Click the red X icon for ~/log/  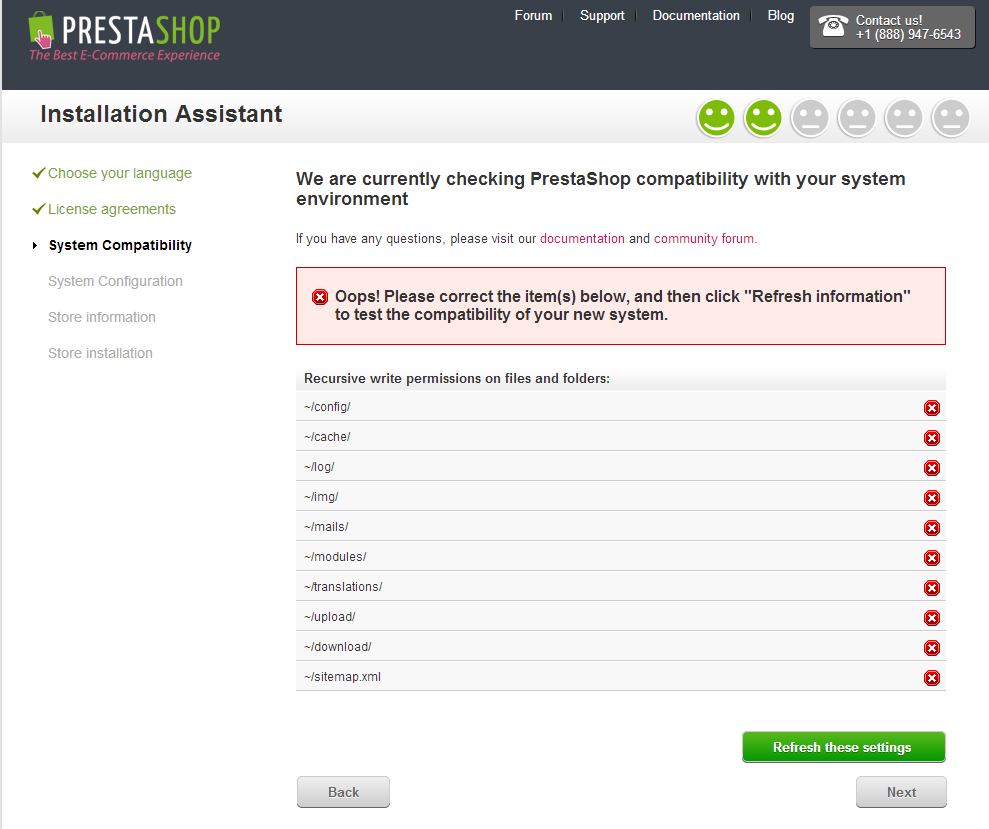(x=932, y=468)
